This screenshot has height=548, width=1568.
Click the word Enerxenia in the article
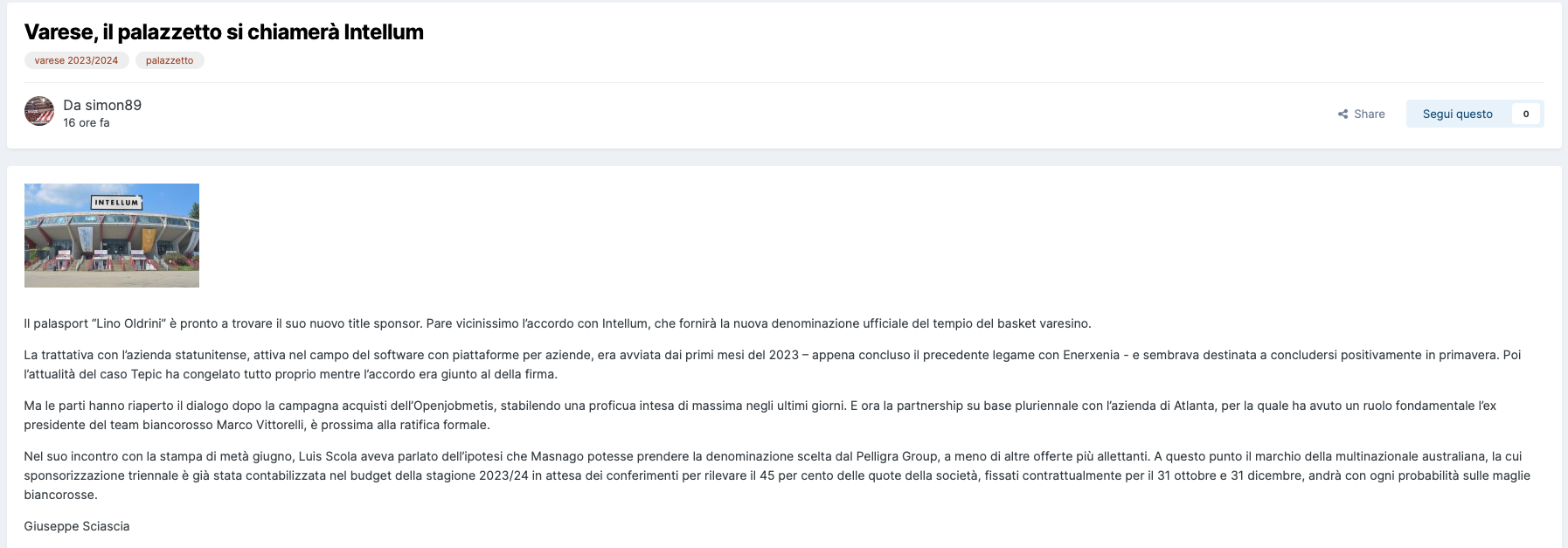(1091, 355)
